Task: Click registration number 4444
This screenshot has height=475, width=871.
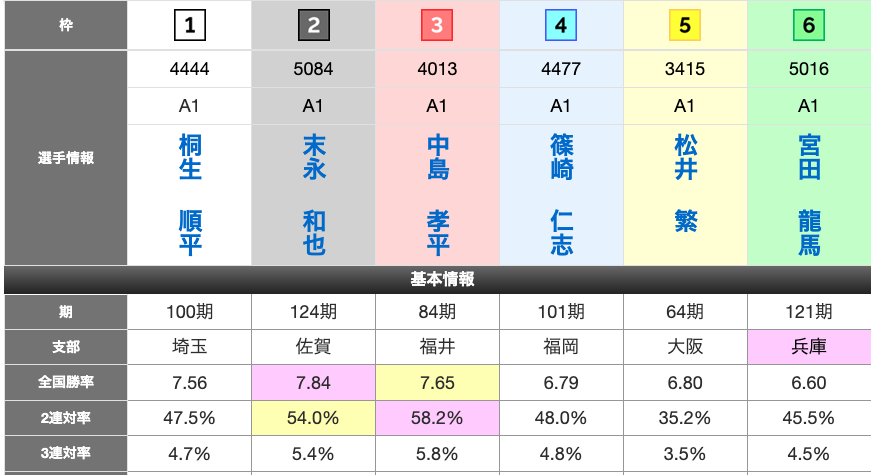Action: (190, 70)
